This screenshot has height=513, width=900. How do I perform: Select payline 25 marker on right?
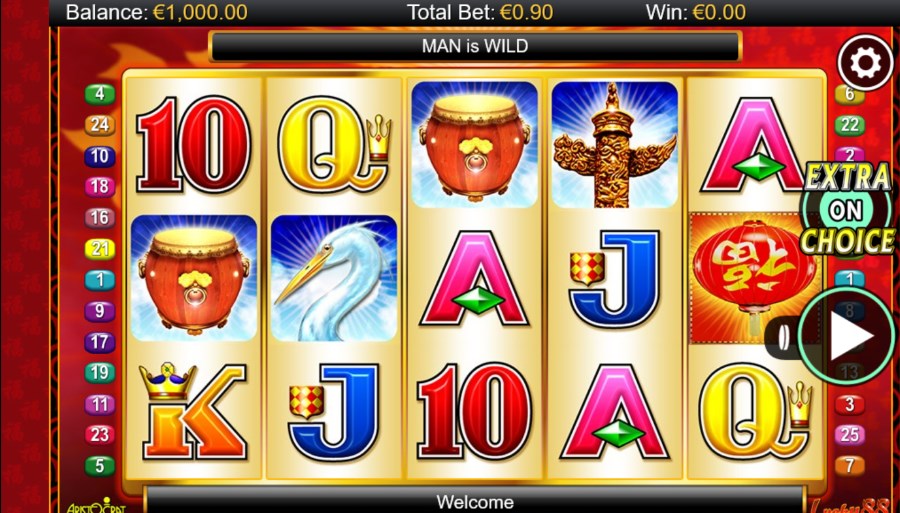[x=849, y=434]
